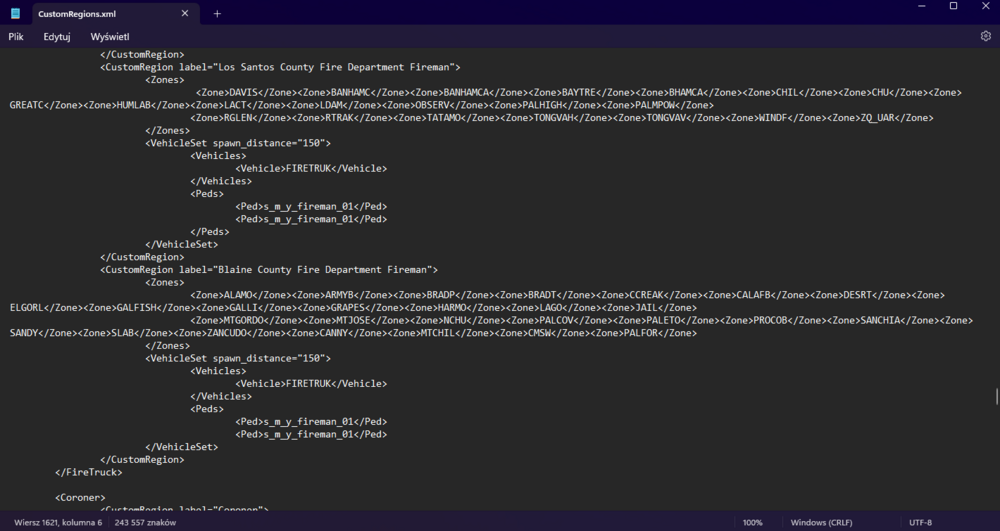Maximize the Notepad window

[953, 6]
